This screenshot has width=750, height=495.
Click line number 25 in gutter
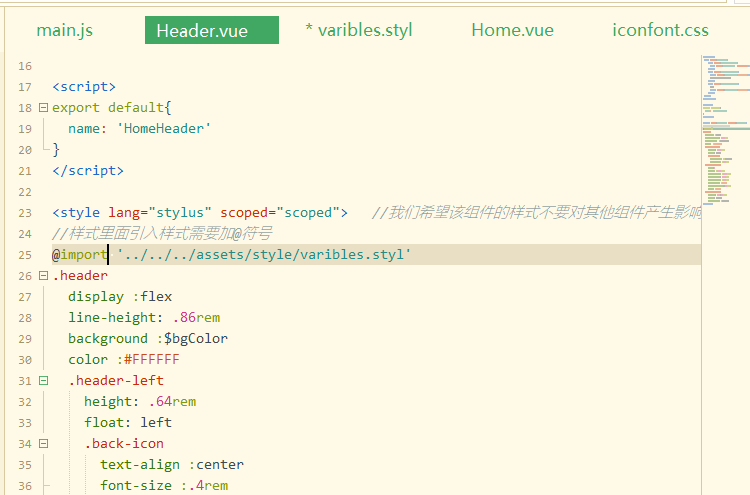[x=25, y=255]
